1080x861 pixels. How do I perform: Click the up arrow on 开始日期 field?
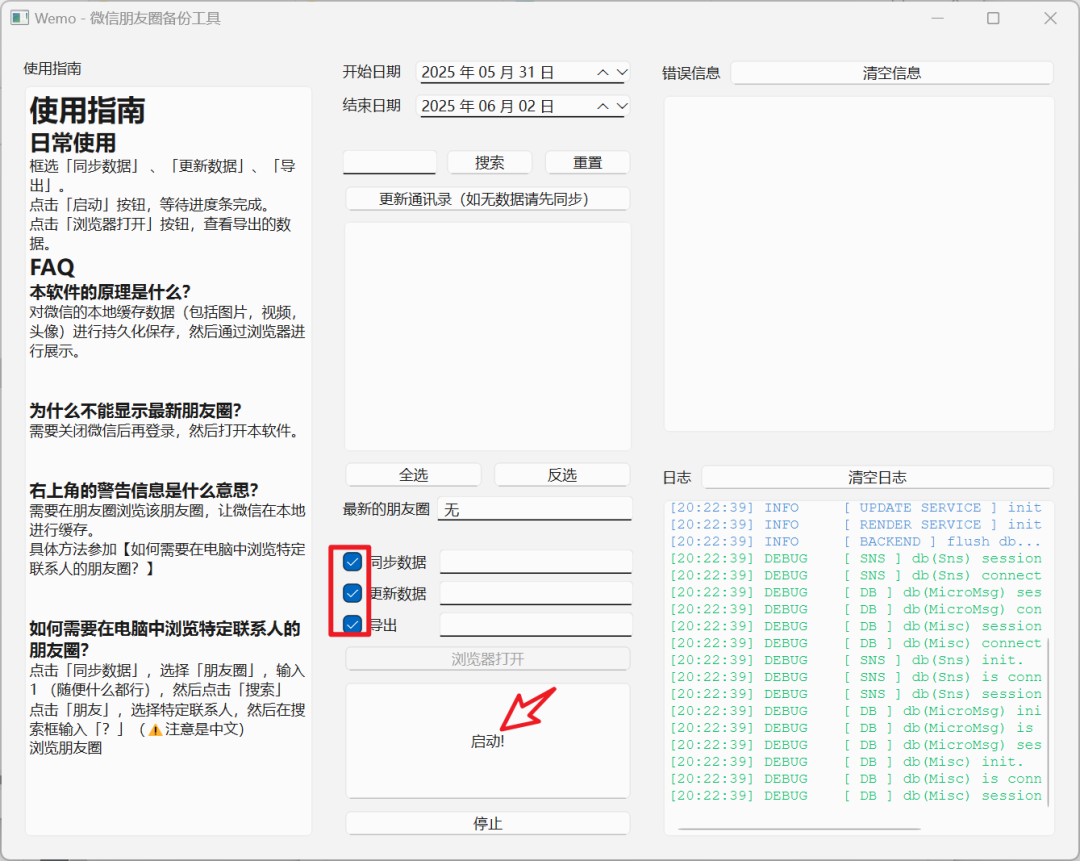click(x=604, y=71)
